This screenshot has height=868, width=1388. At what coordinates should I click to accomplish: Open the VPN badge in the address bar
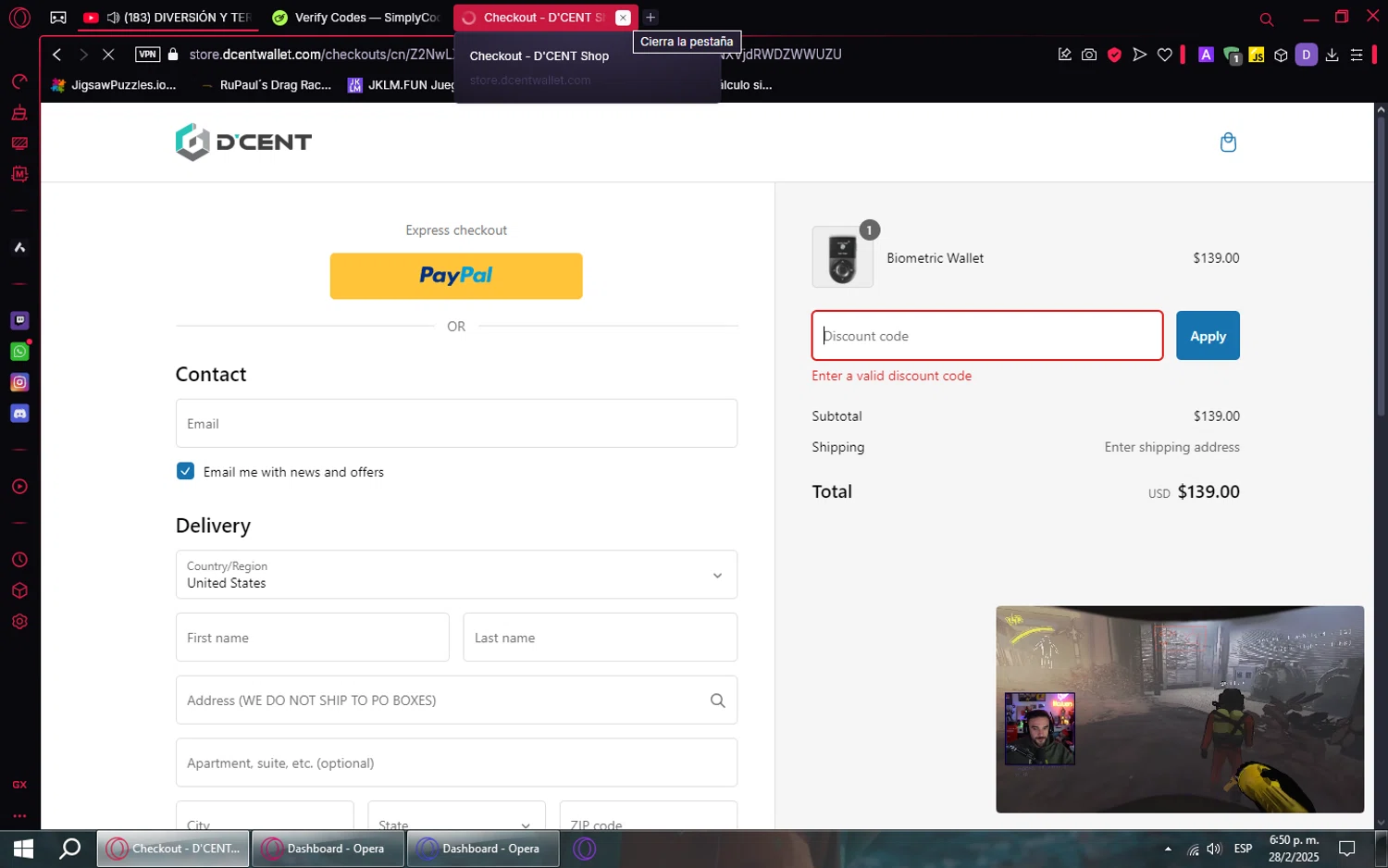tap(148, 55)
